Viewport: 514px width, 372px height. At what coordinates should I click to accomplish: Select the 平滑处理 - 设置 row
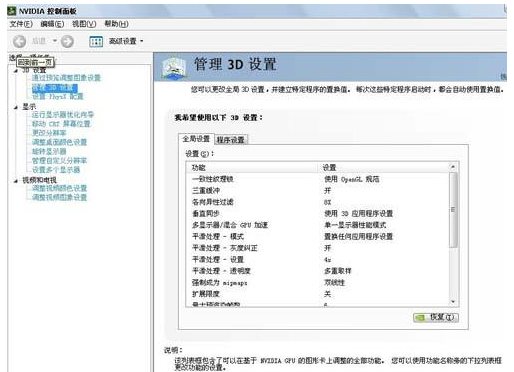pos(318,260)
